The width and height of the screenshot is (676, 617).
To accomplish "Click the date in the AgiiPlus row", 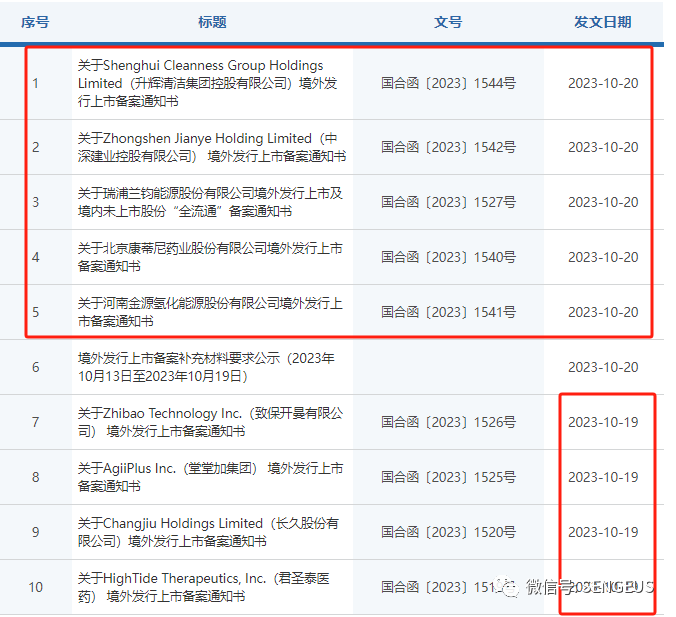I will tap(603, 477).
